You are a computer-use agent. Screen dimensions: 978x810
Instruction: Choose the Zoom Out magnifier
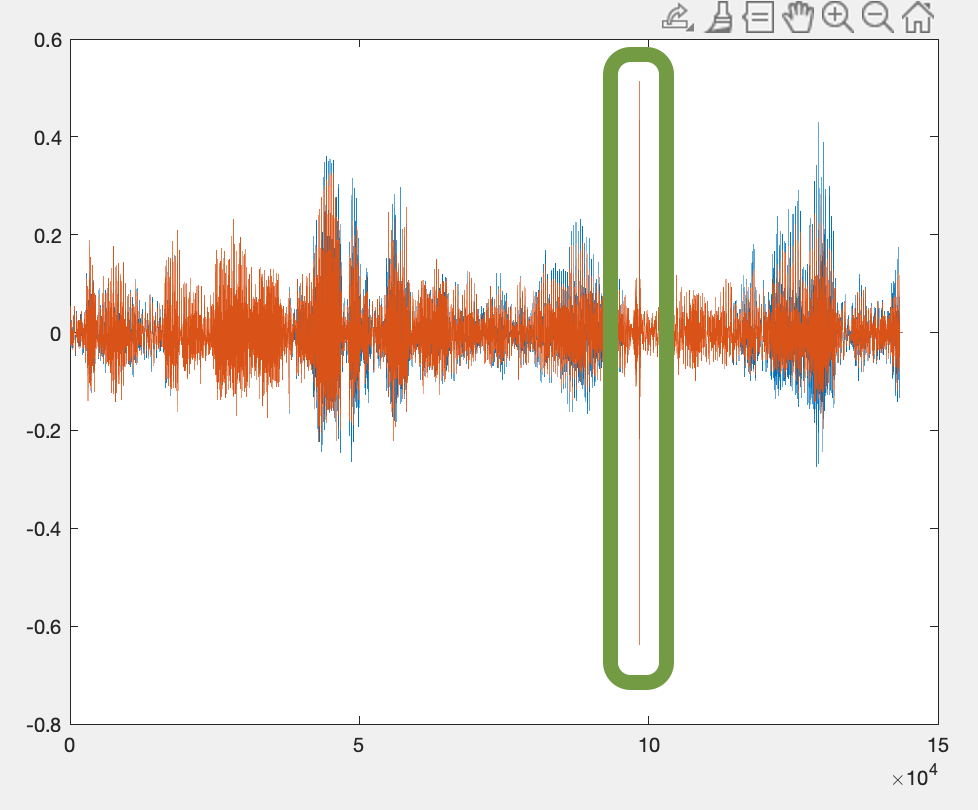877,17
